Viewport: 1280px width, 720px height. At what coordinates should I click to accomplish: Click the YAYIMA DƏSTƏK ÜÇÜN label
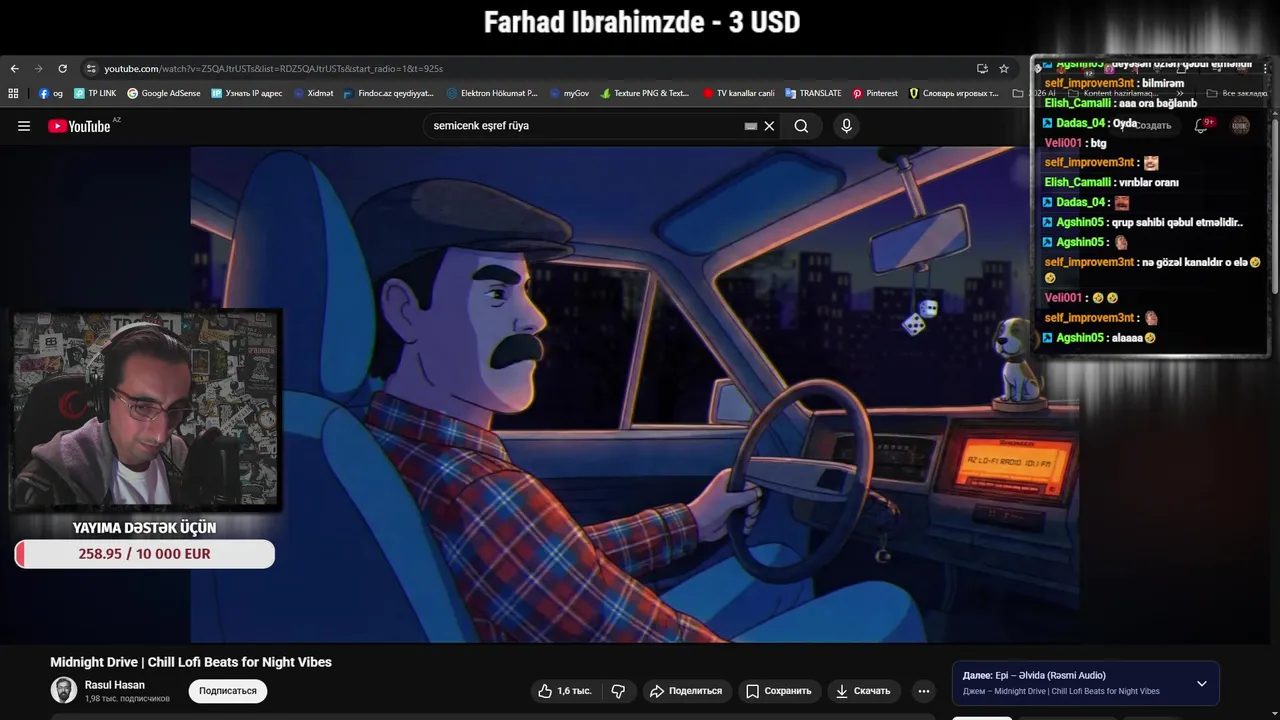[x=144, y=528]
